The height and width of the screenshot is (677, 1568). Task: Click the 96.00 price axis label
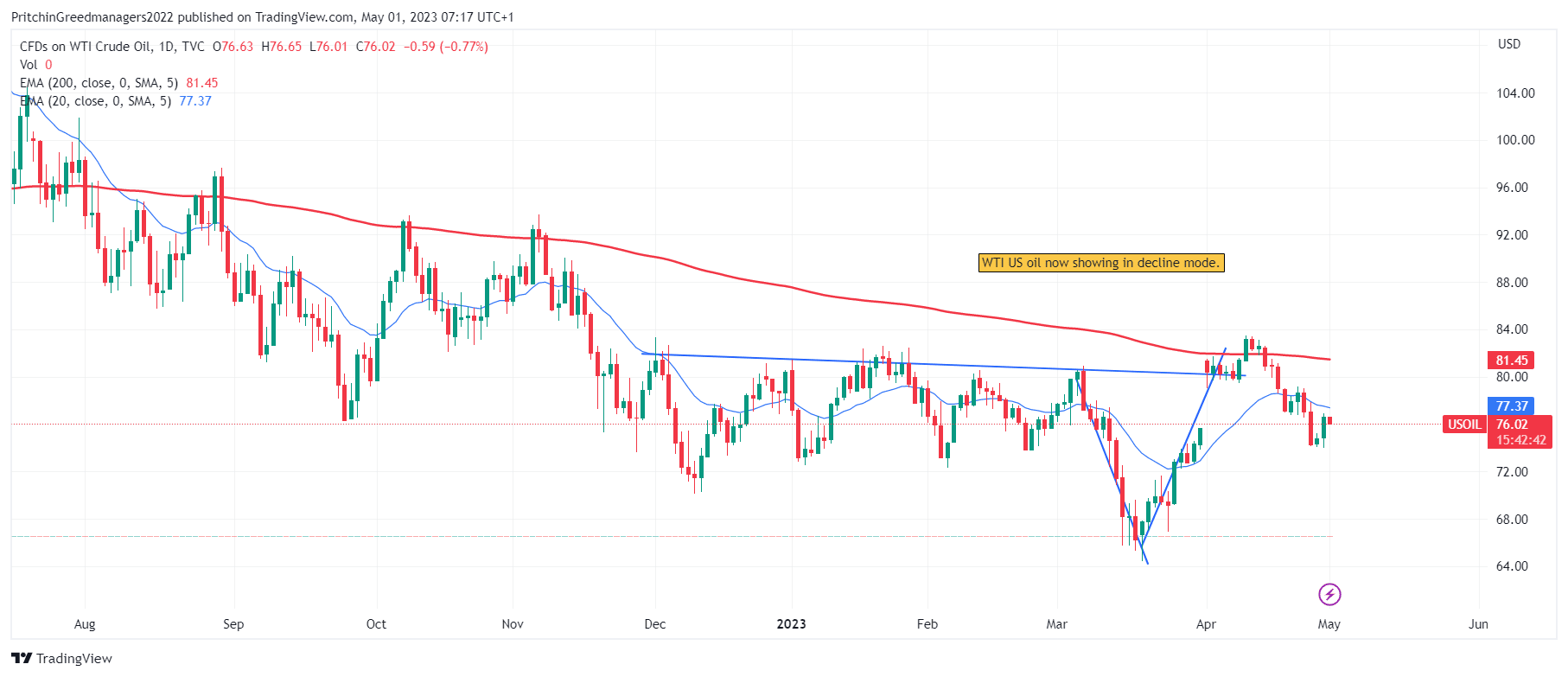(x=1512, y=188)
